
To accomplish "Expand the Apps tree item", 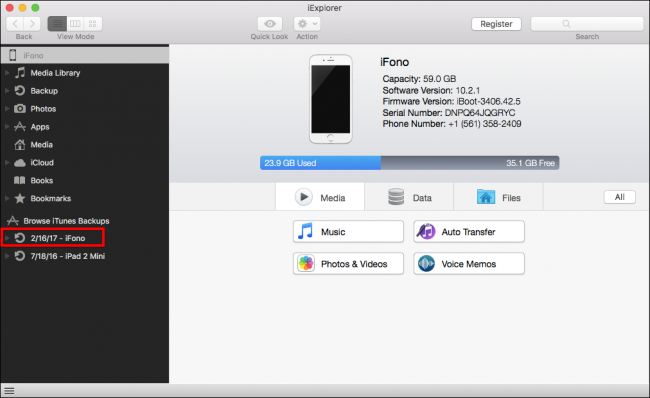I will point(7,126).
